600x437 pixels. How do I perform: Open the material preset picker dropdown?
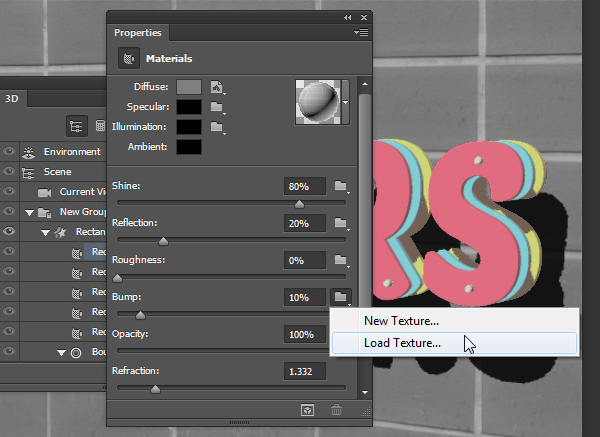tap(346, 102)
